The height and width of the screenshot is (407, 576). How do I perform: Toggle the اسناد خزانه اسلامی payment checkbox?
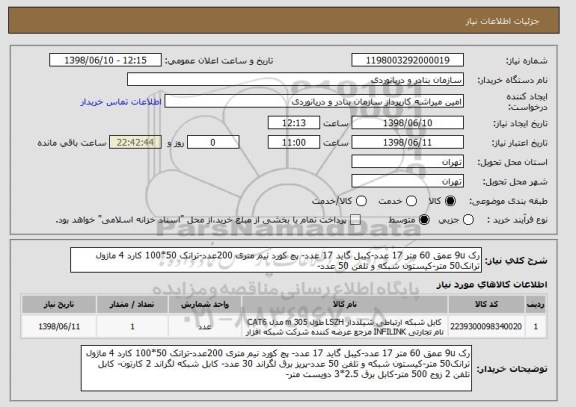[355, 220]
